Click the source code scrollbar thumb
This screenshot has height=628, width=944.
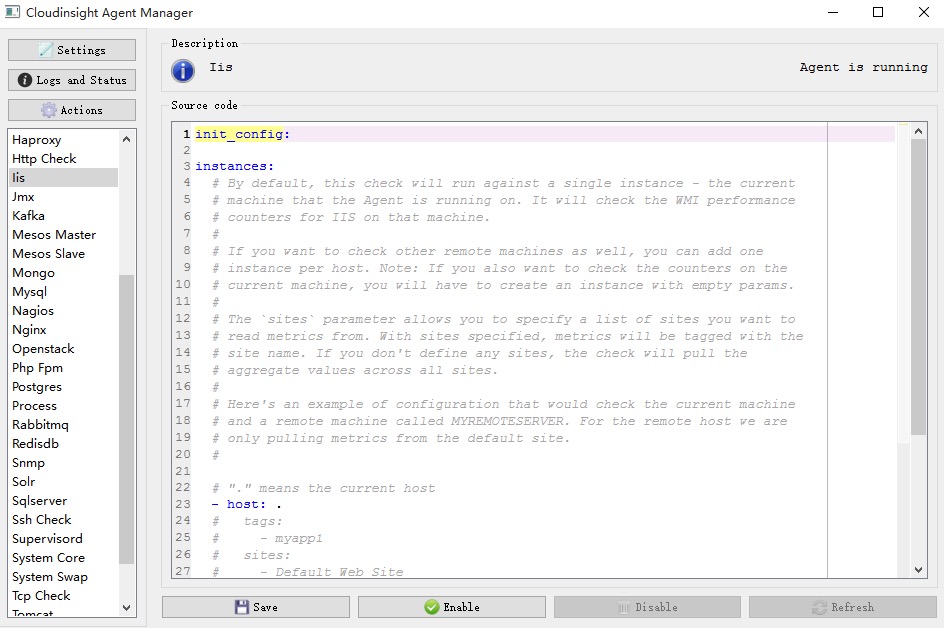(x=918, y=287)
